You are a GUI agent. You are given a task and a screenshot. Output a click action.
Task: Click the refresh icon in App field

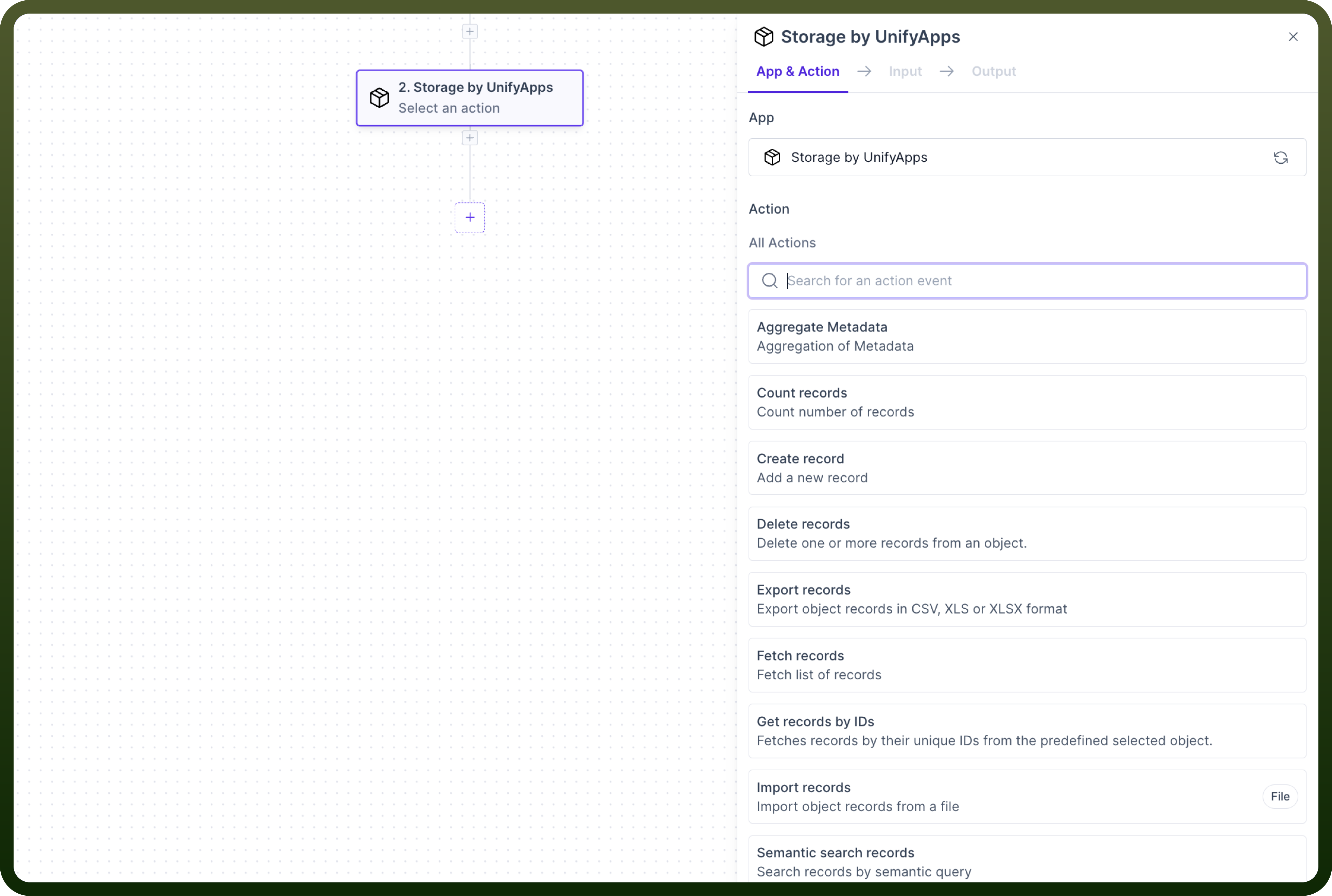tap(1281, 158)
